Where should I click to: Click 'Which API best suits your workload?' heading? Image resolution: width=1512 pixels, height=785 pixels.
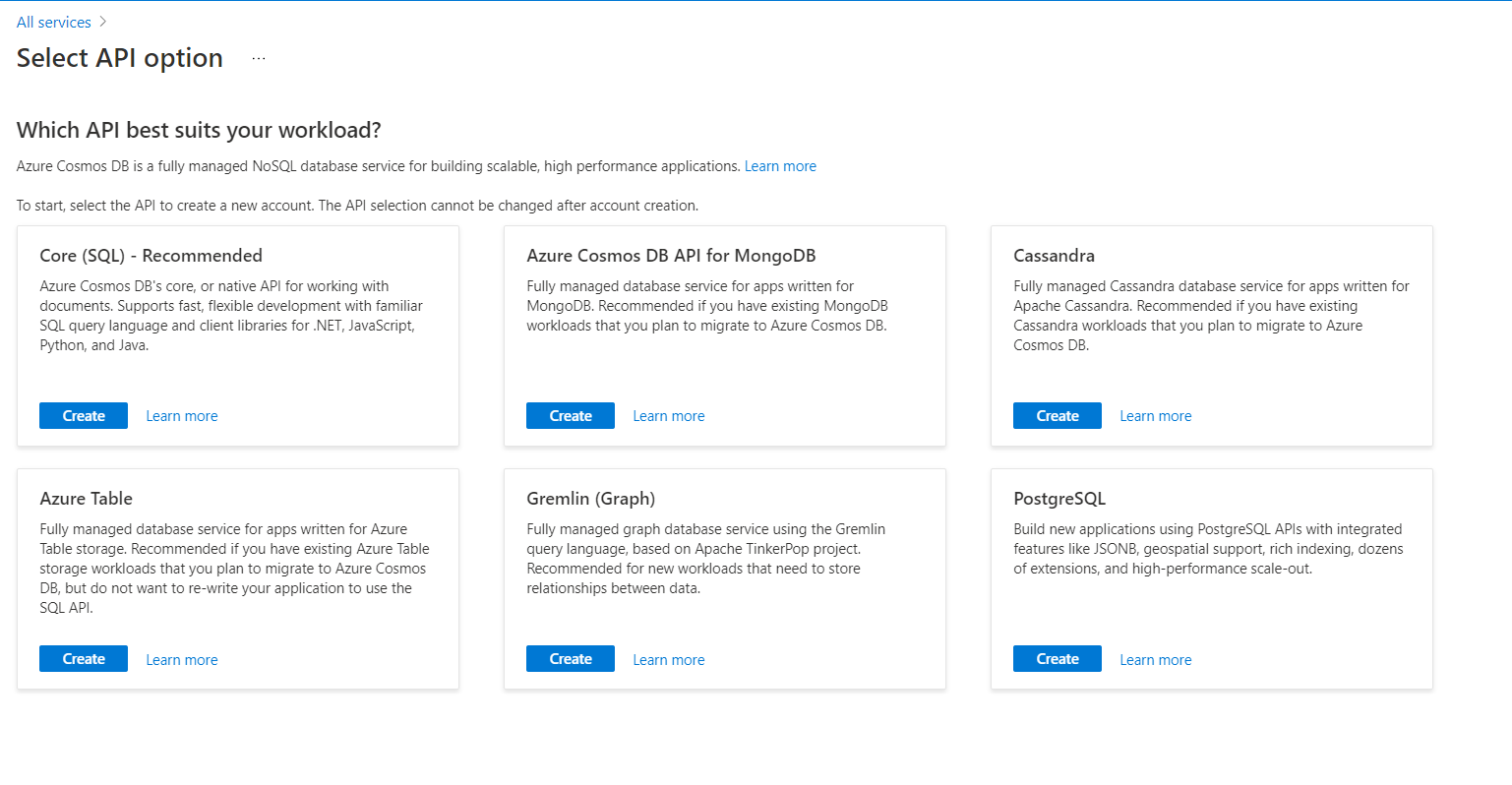click(199, 130)
